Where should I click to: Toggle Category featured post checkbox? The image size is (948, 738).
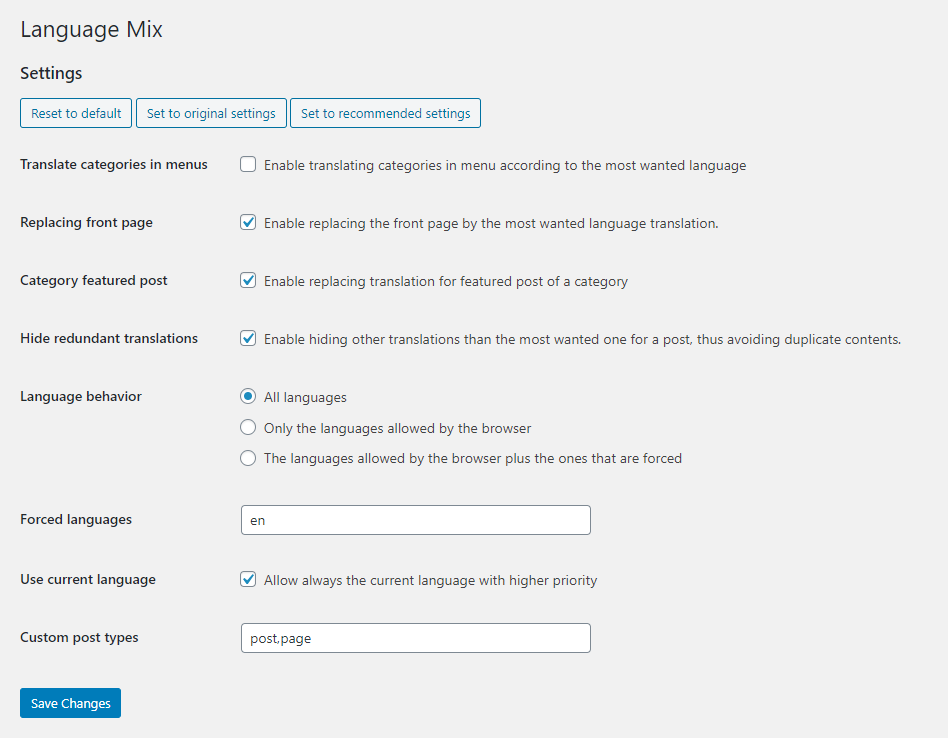pyautogui.click(x=248, y=280)
